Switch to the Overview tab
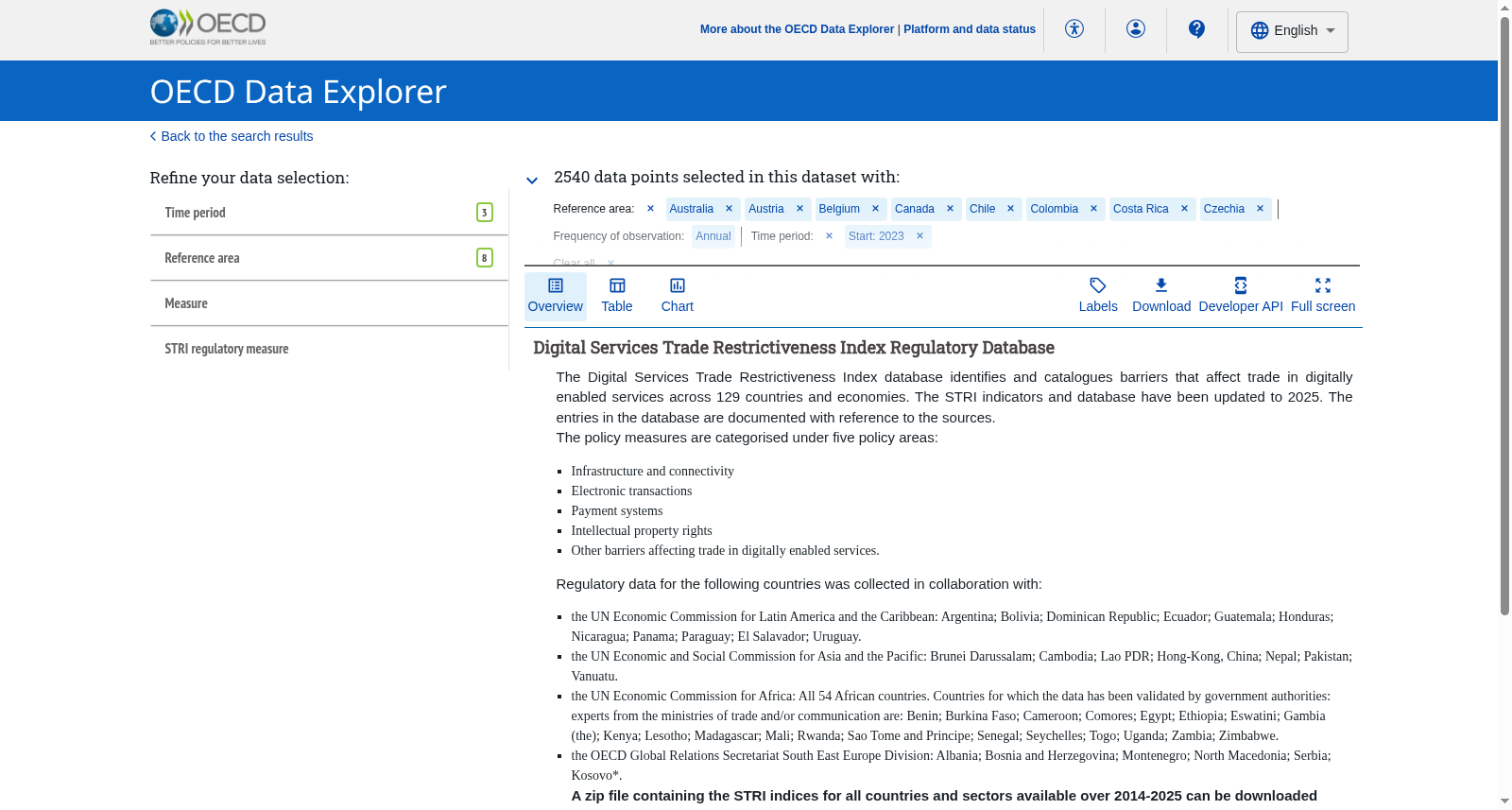The width and height of the screenshot is (1512, 810). pos(556,296)
